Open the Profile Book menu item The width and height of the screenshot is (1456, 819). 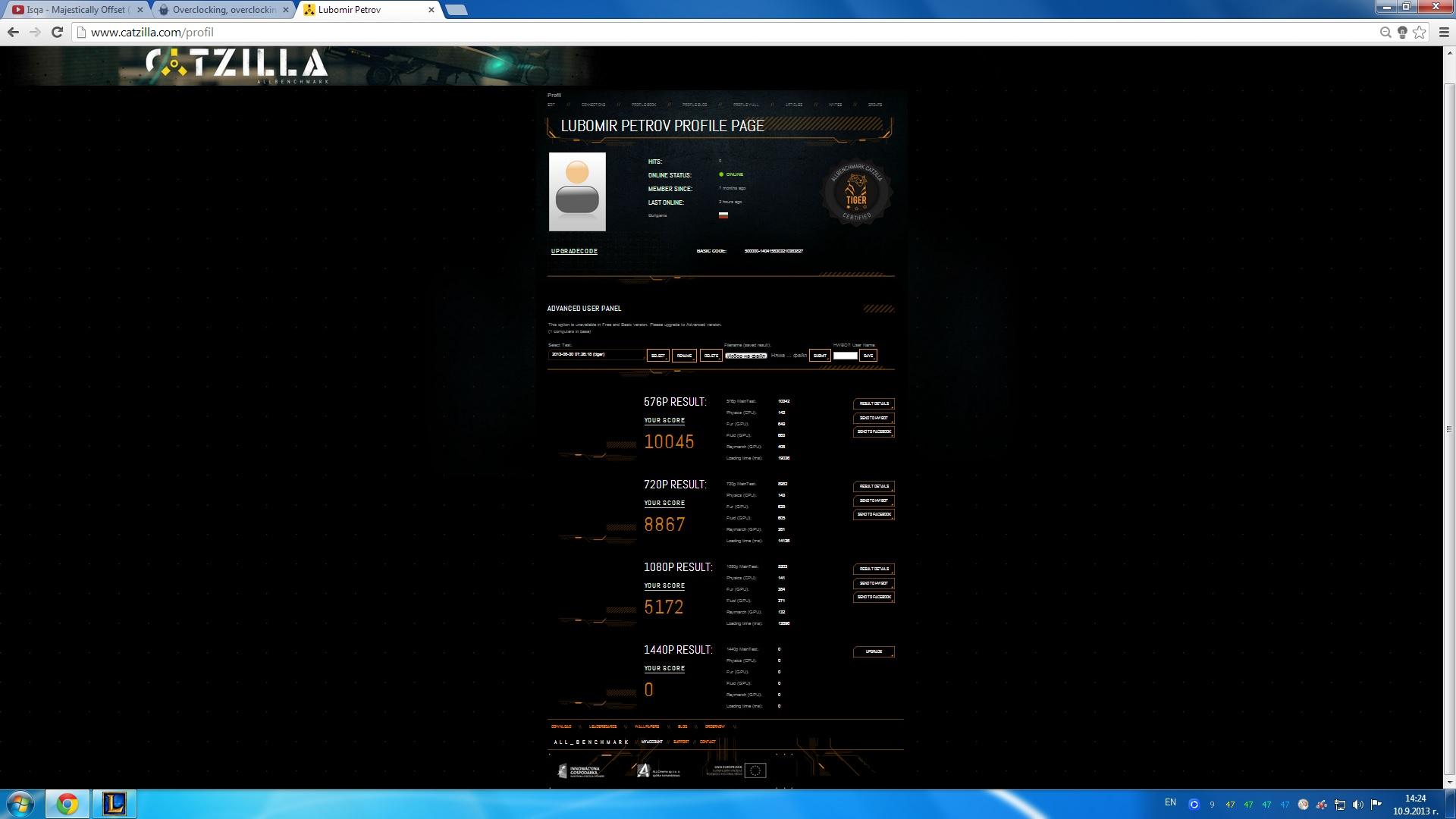(x=644, y=105)
